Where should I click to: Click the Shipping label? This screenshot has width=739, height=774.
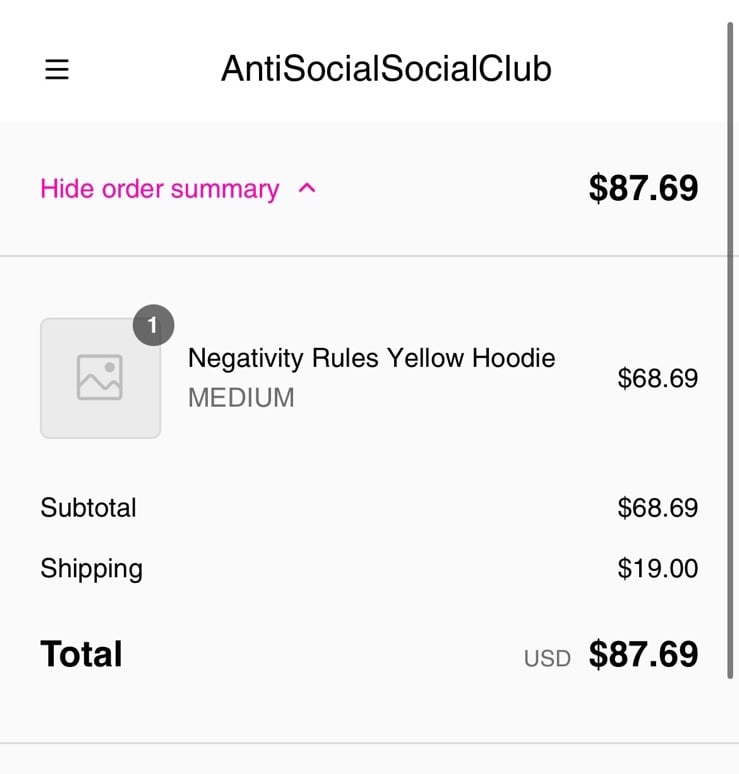92,569
